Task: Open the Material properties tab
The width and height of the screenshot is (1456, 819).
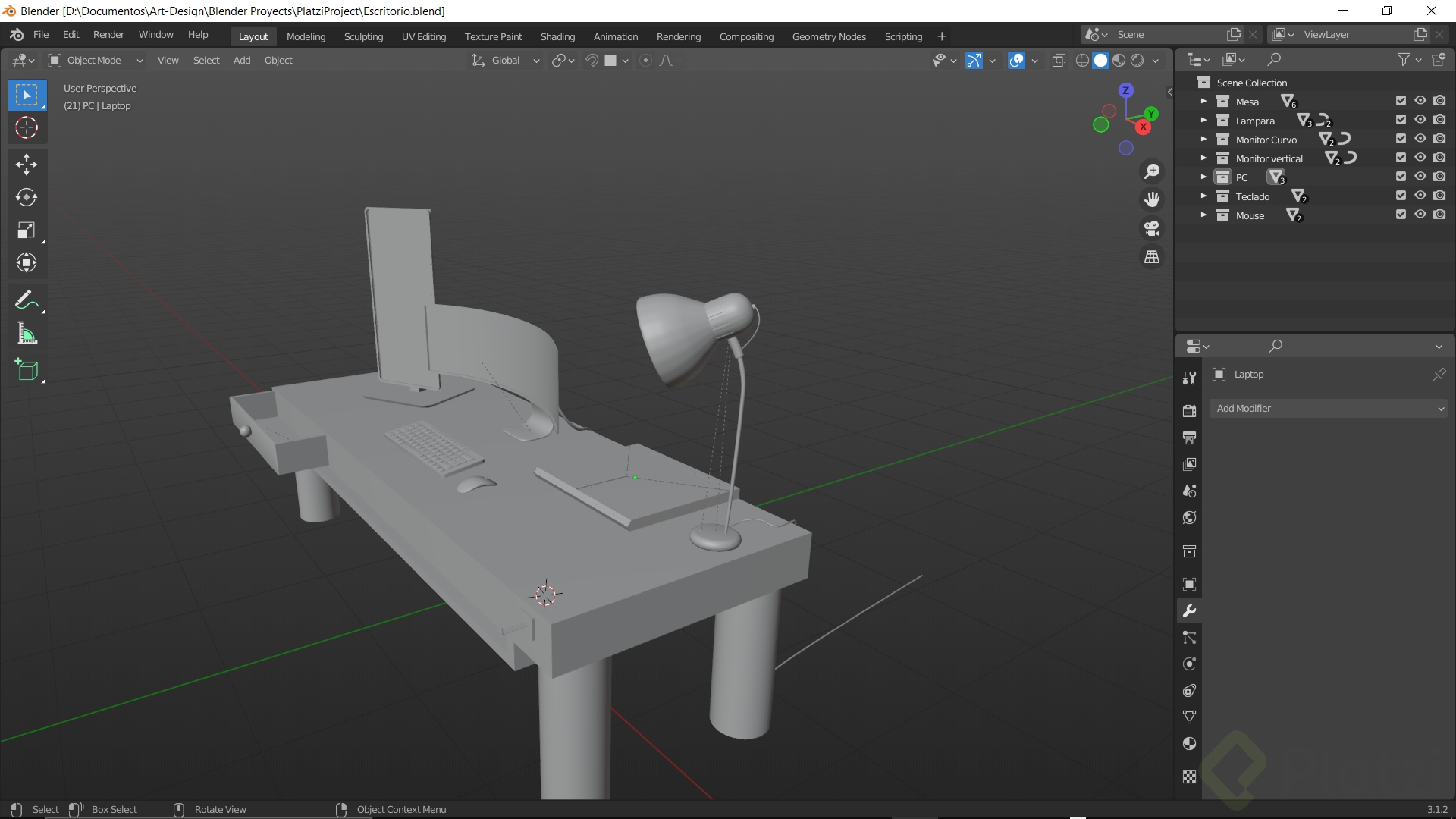Action: pyautogui.click(x=1189, y=744)
